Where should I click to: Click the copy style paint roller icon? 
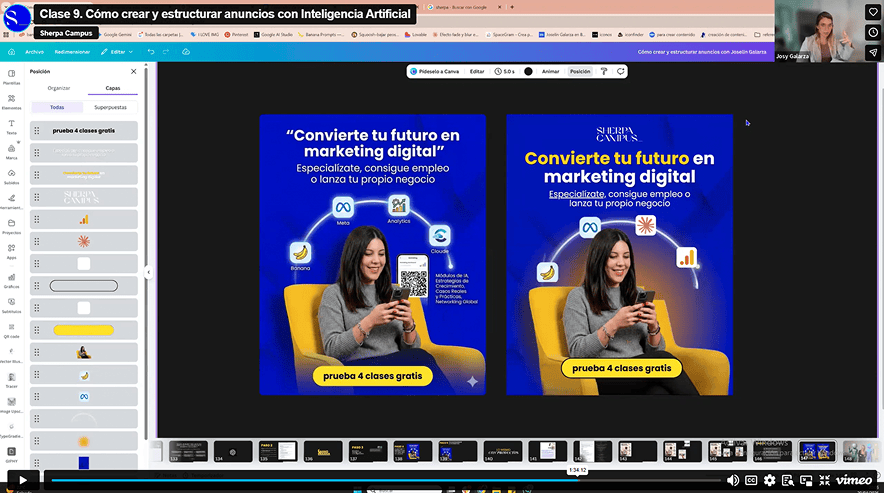coord(604,72)
